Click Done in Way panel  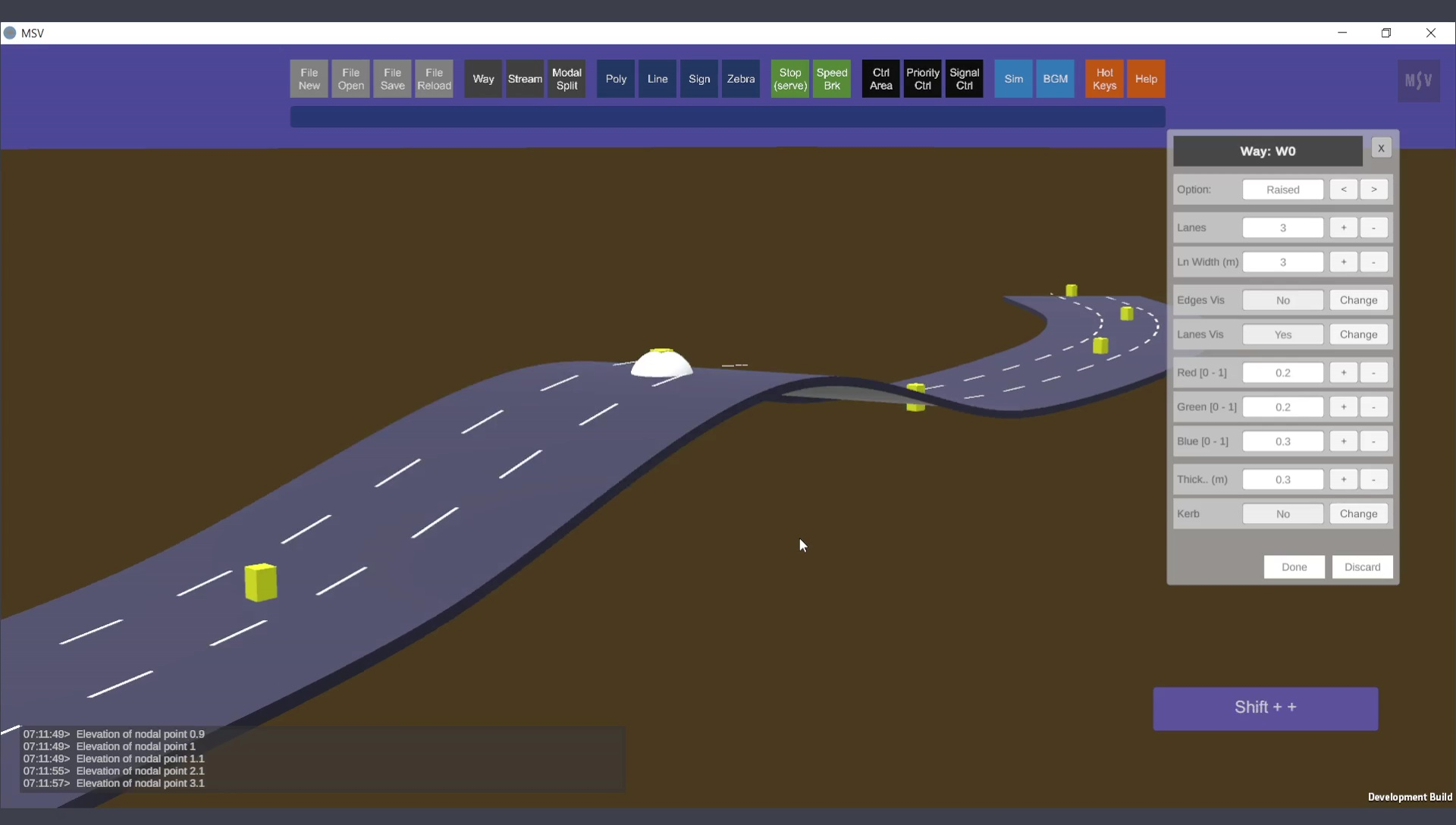[1294, 567]
